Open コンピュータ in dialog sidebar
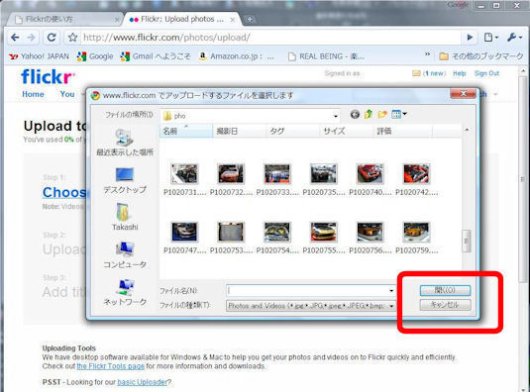The image size is (530, 392). (x=125, y=255)
